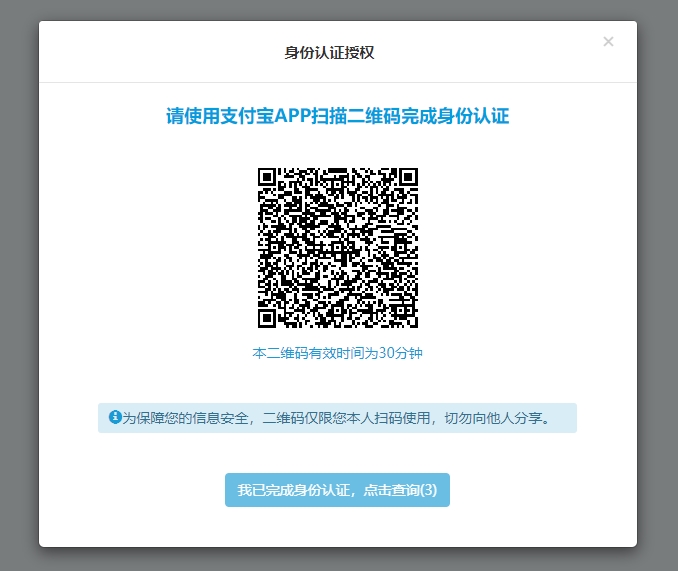This screenshot has width=678, height=571.
Task: Click the QR code top-right finder square
Action: tap(407, 177)
